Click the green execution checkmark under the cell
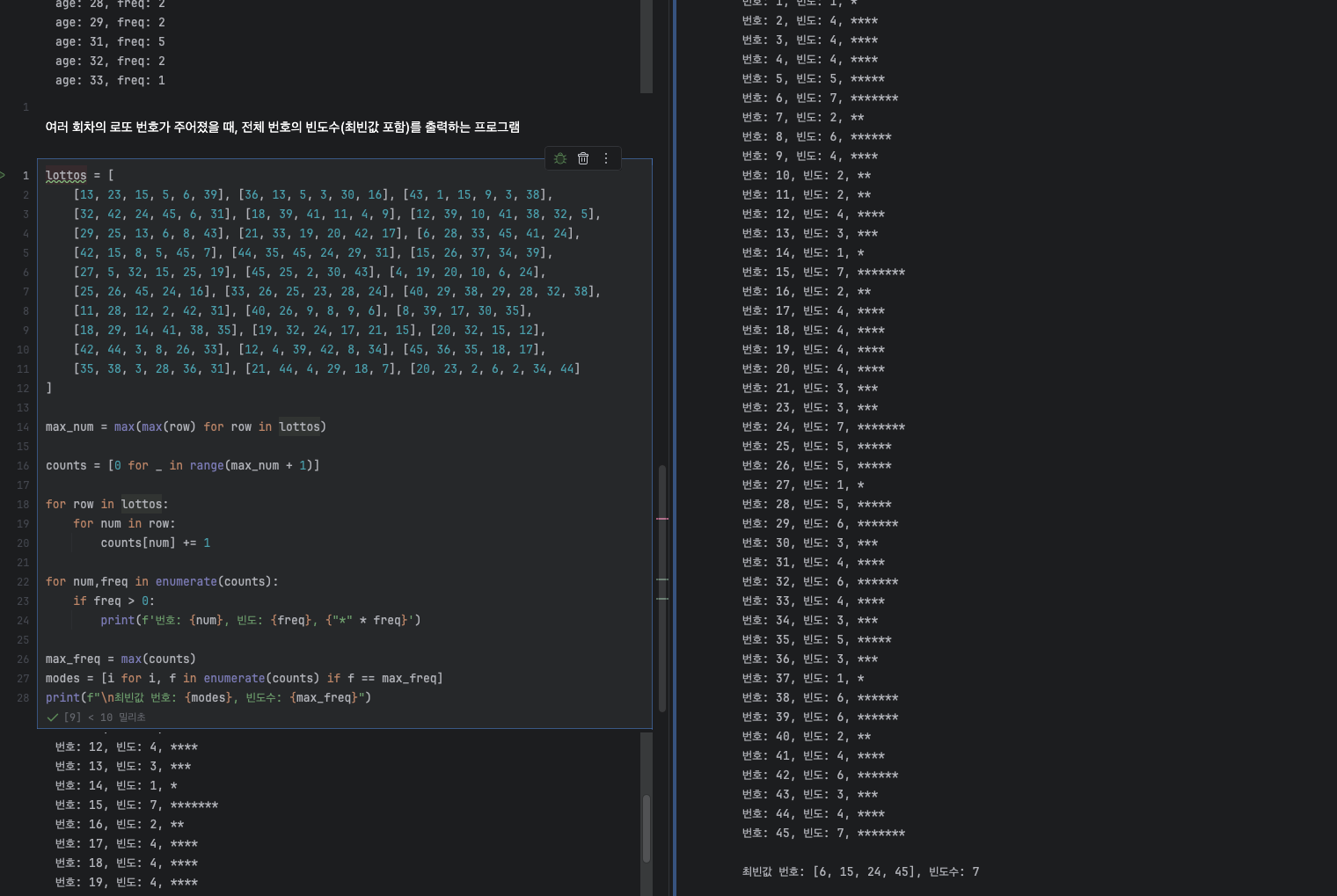 click(x=53, y=718)
